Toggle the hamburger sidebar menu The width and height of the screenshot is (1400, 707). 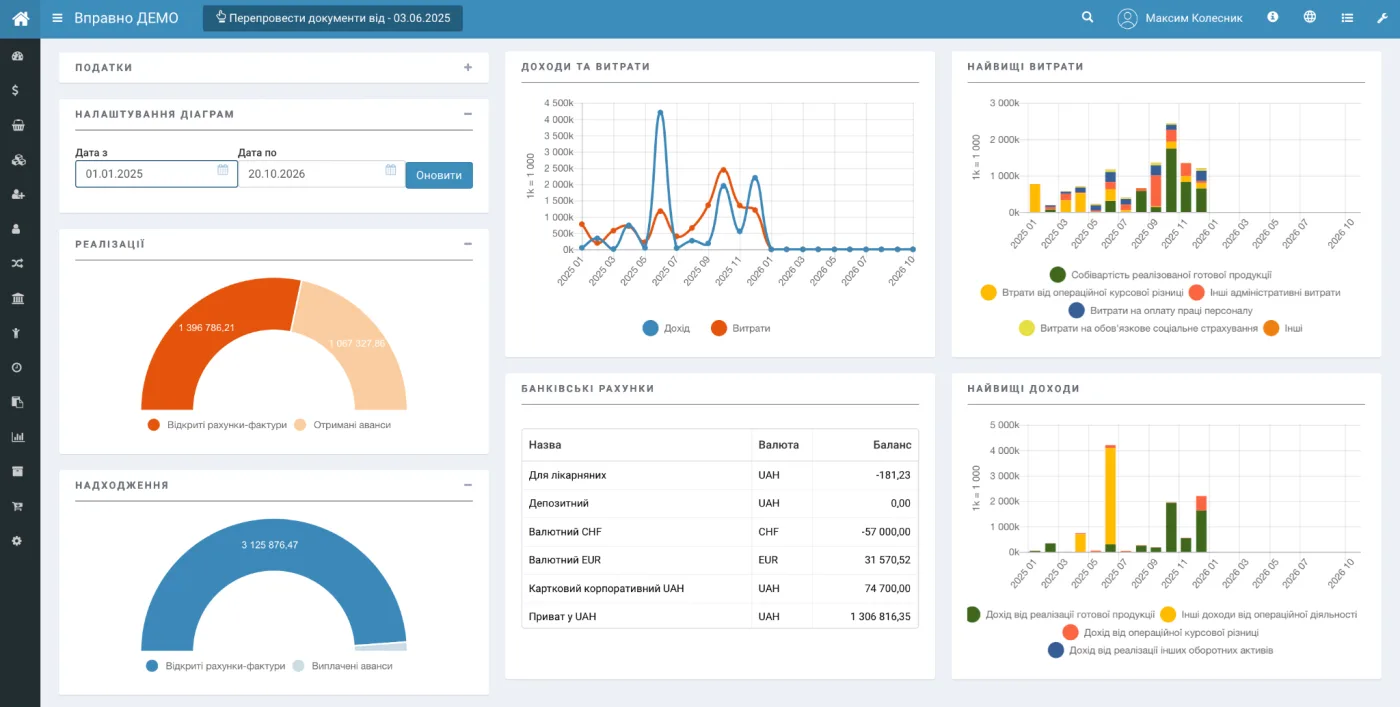(57, 18)
